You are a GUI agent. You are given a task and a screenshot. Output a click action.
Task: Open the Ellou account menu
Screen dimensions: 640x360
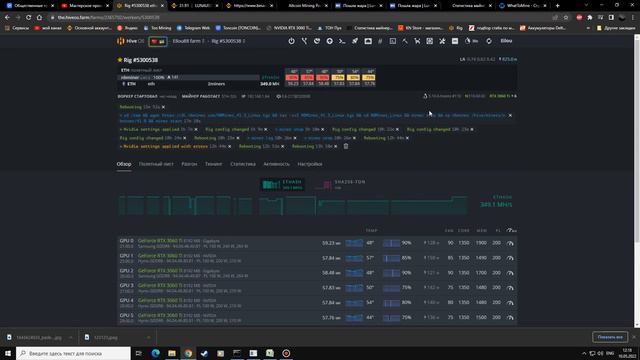click(506, 41)
